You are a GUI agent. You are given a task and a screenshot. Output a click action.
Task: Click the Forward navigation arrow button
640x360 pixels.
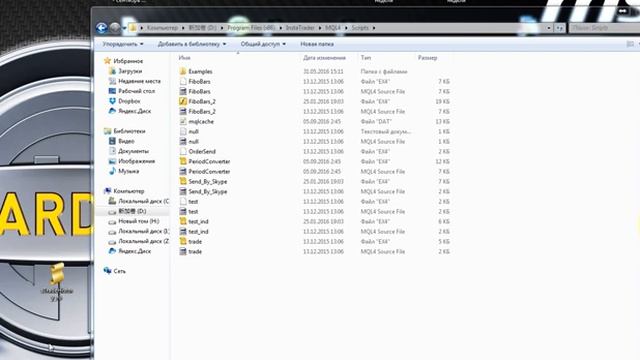tap(115, 28)
